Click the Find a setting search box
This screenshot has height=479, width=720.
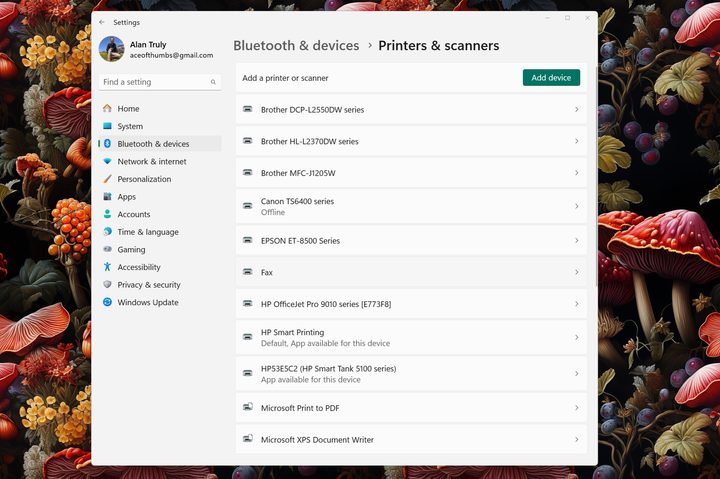160,82
